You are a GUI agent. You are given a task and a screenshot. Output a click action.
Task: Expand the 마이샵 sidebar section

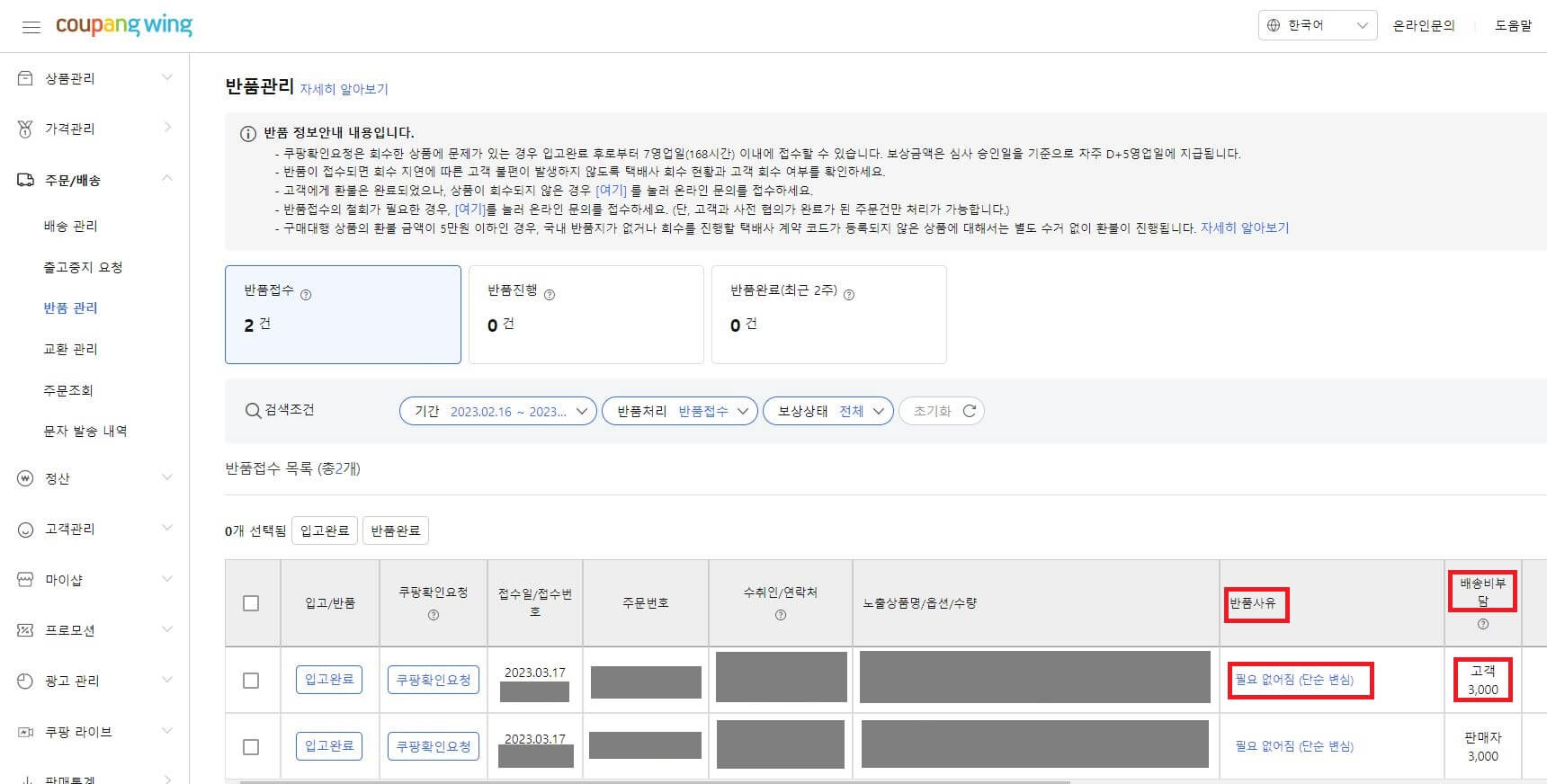[x=167, y=579]
